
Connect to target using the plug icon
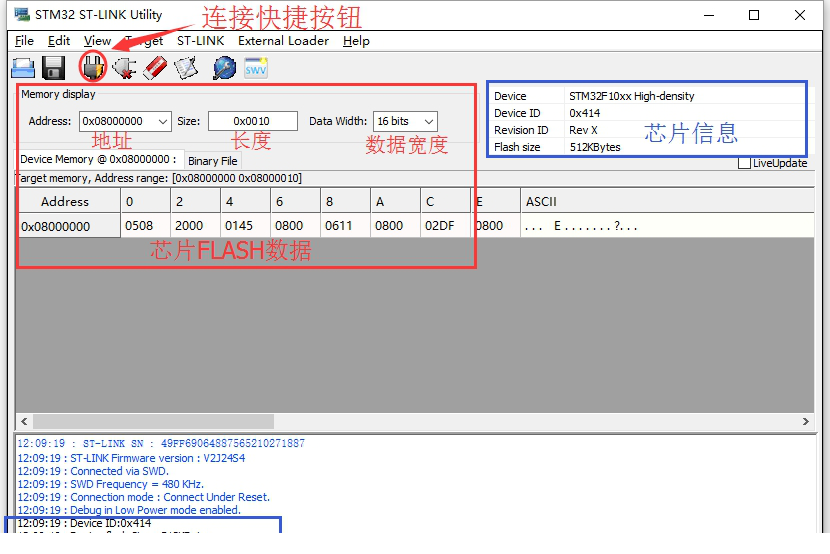click(x=93, y=67)
